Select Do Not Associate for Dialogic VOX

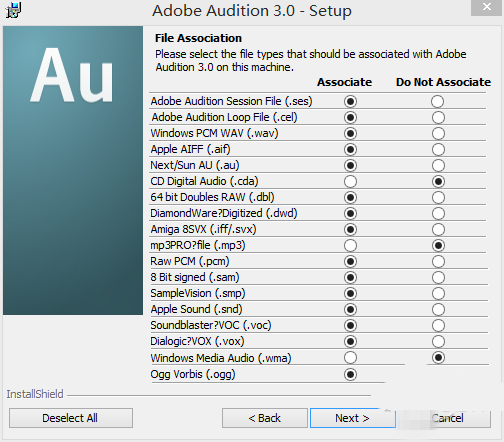click(438, 341)
